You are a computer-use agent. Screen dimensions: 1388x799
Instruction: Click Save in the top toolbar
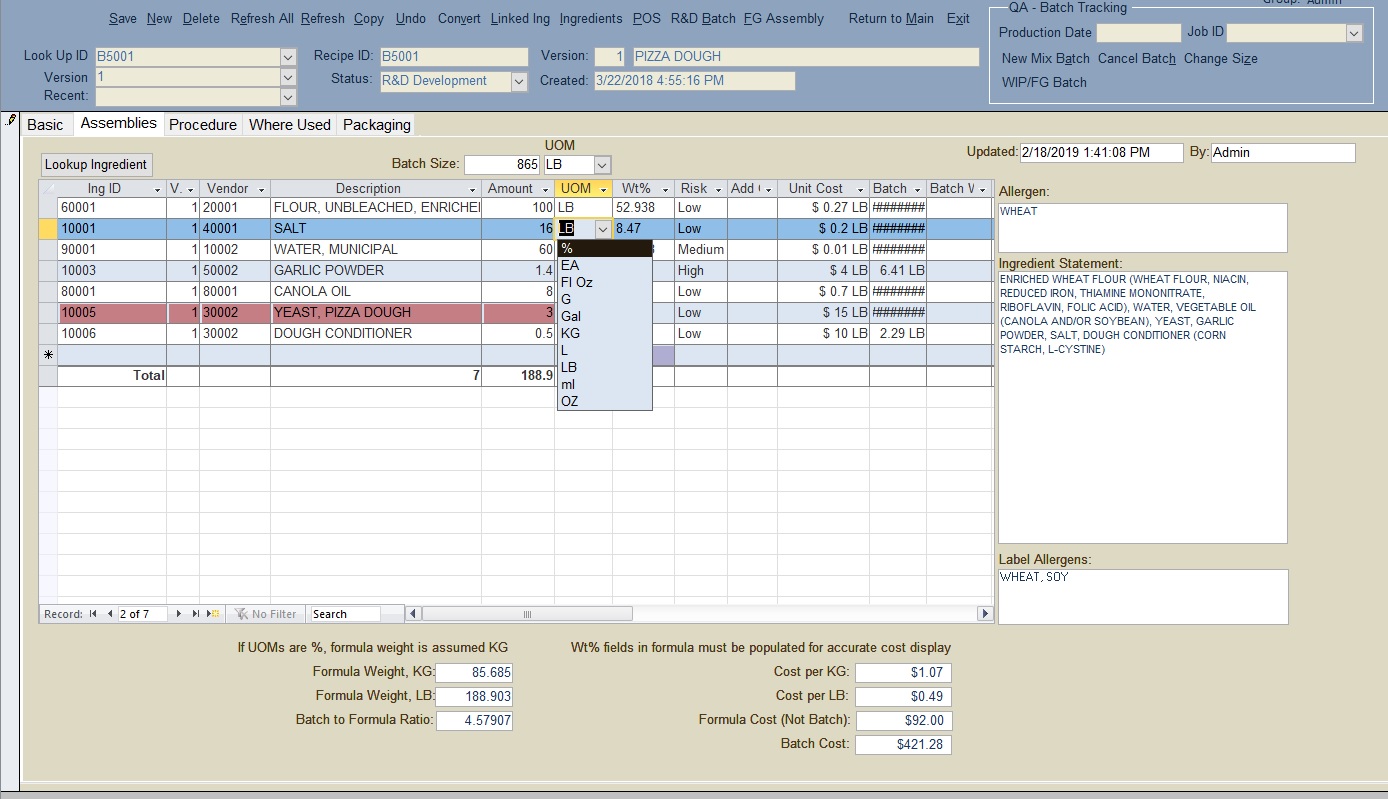pyautogui.click(x=123, y=18)
